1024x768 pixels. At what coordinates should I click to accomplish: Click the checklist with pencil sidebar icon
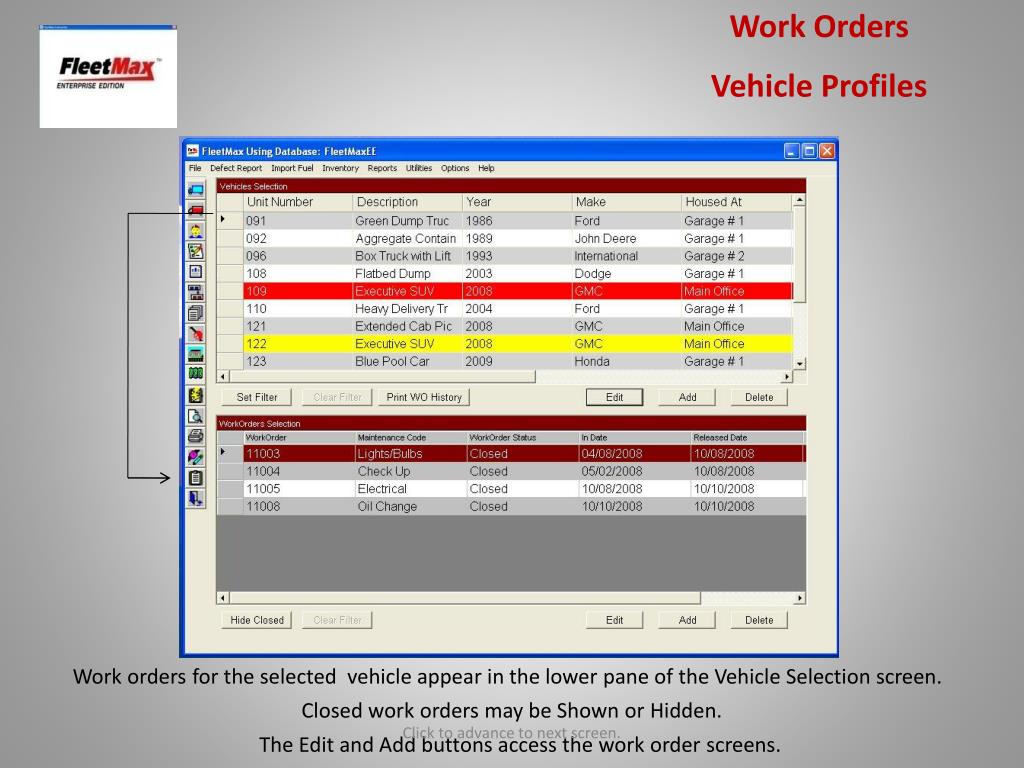pyautogui.click(x=196, y=251)
